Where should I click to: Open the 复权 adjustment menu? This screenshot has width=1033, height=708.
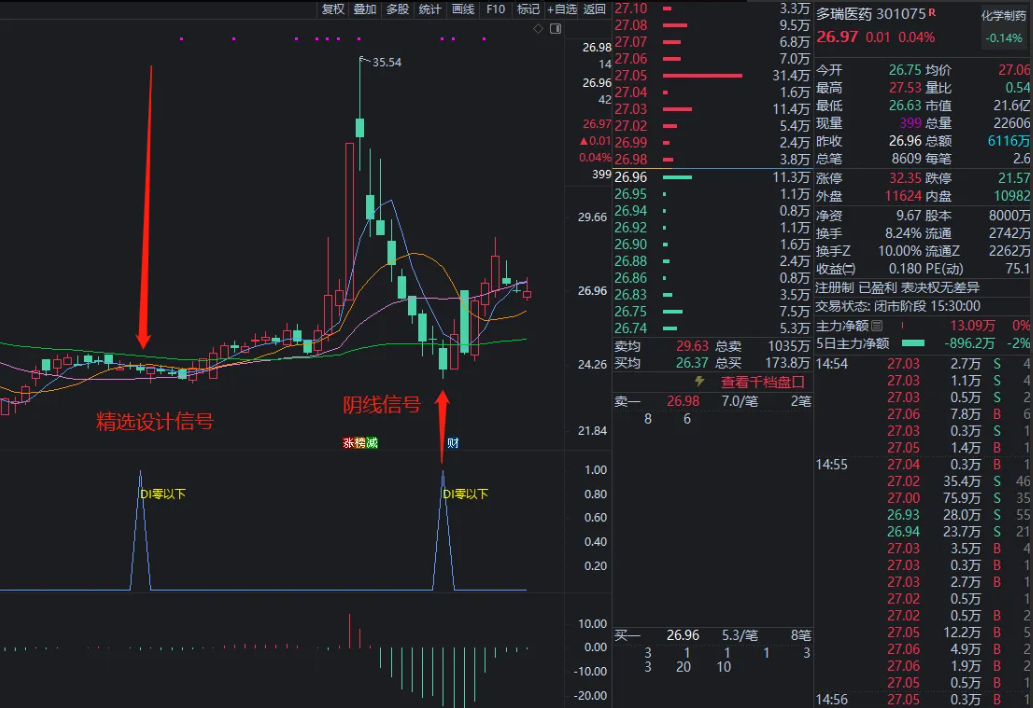point(333,9)
